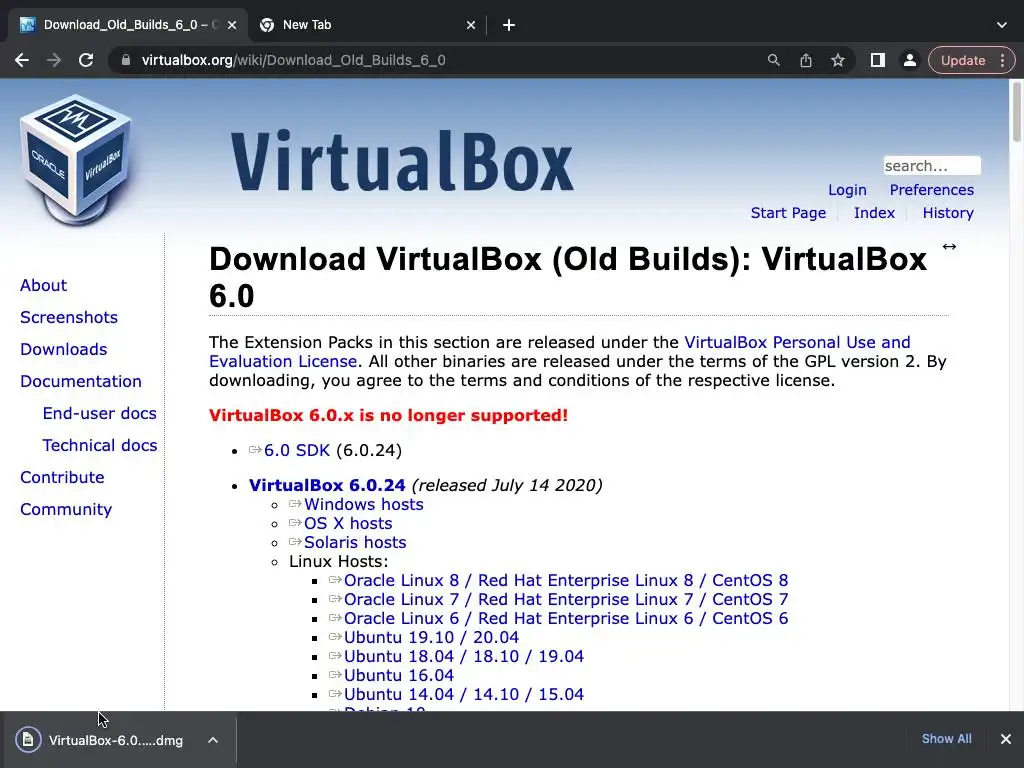
Task: Reload the page with the refresh icon
Action: point(86,60)
